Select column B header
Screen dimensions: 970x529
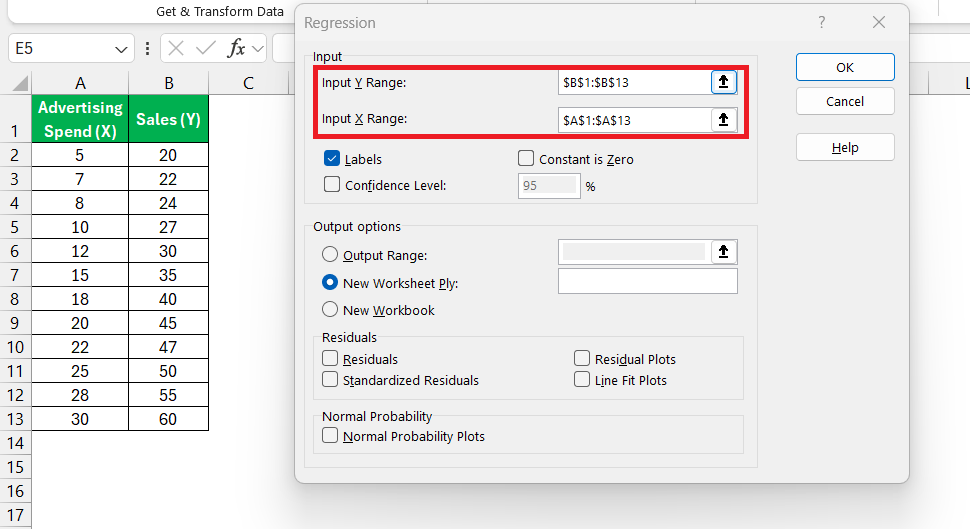click(168, 83)
